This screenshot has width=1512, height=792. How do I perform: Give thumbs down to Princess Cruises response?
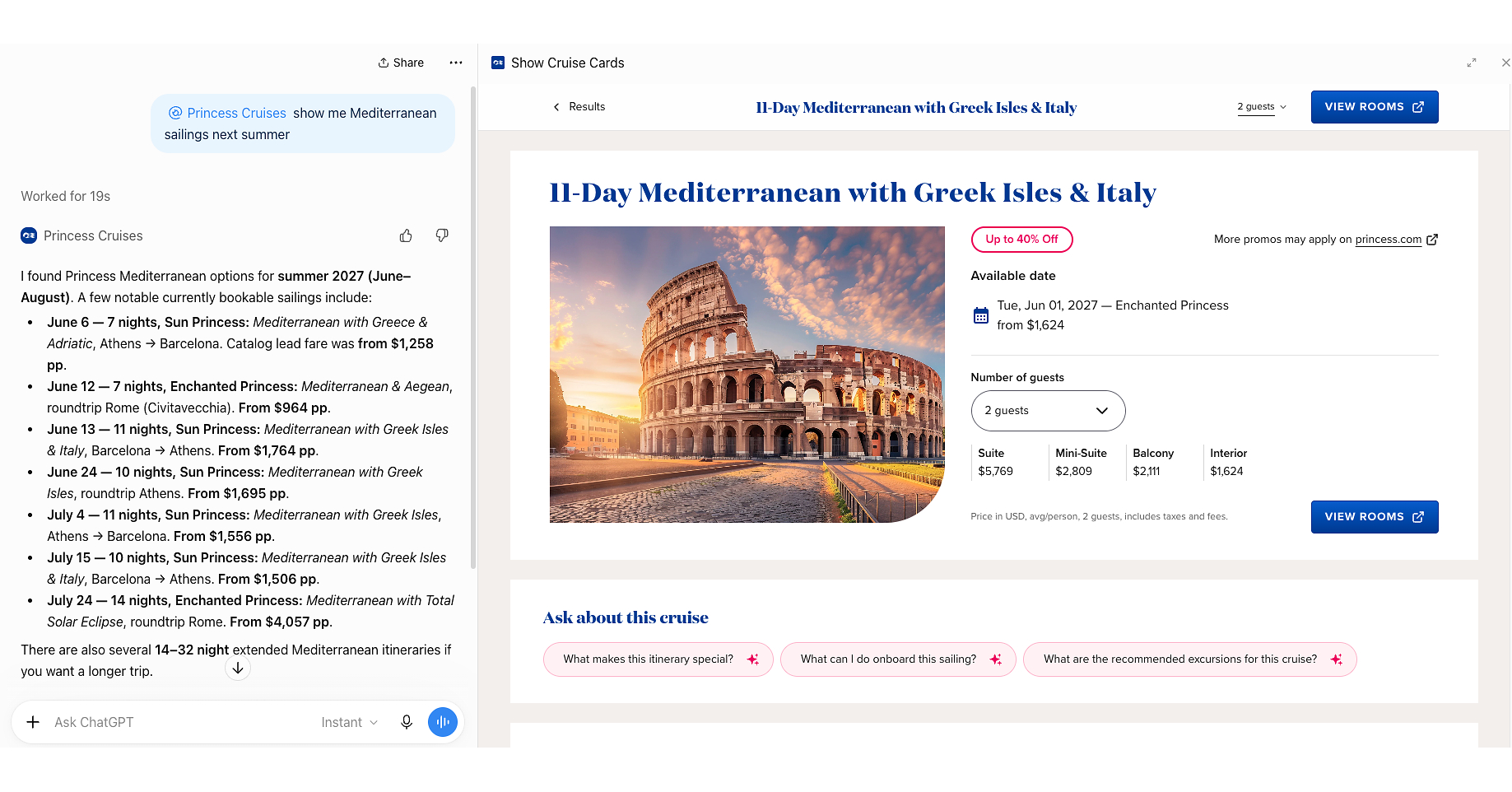(442, 235)
